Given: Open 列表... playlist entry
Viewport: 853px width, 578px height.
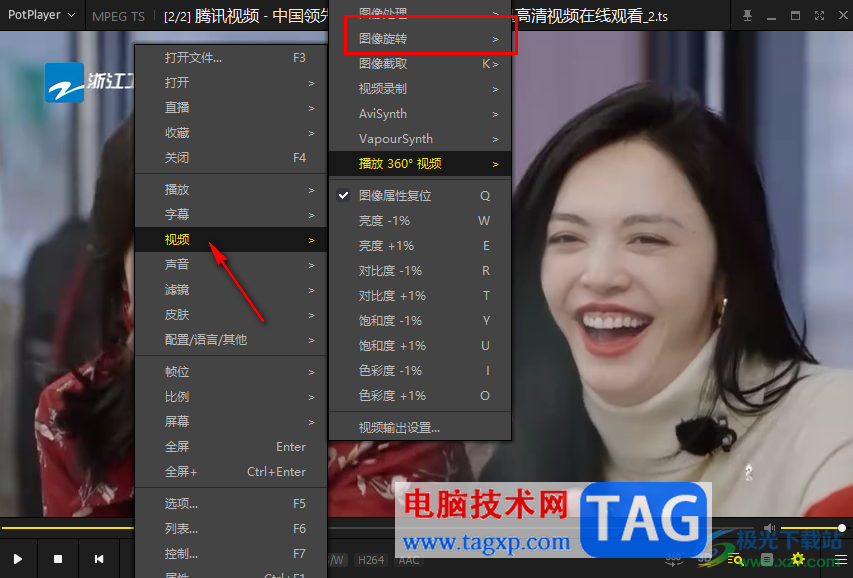Looking at the screenshot, I should (x=231, y=529).
